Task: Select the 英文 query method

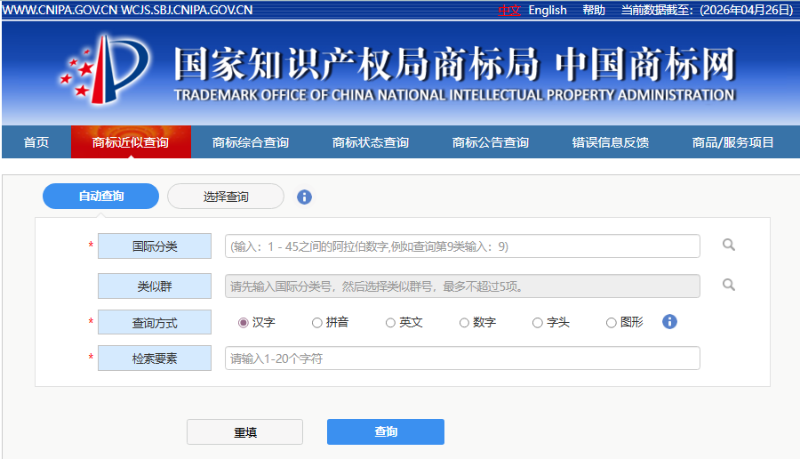Action: coord(390,322)
